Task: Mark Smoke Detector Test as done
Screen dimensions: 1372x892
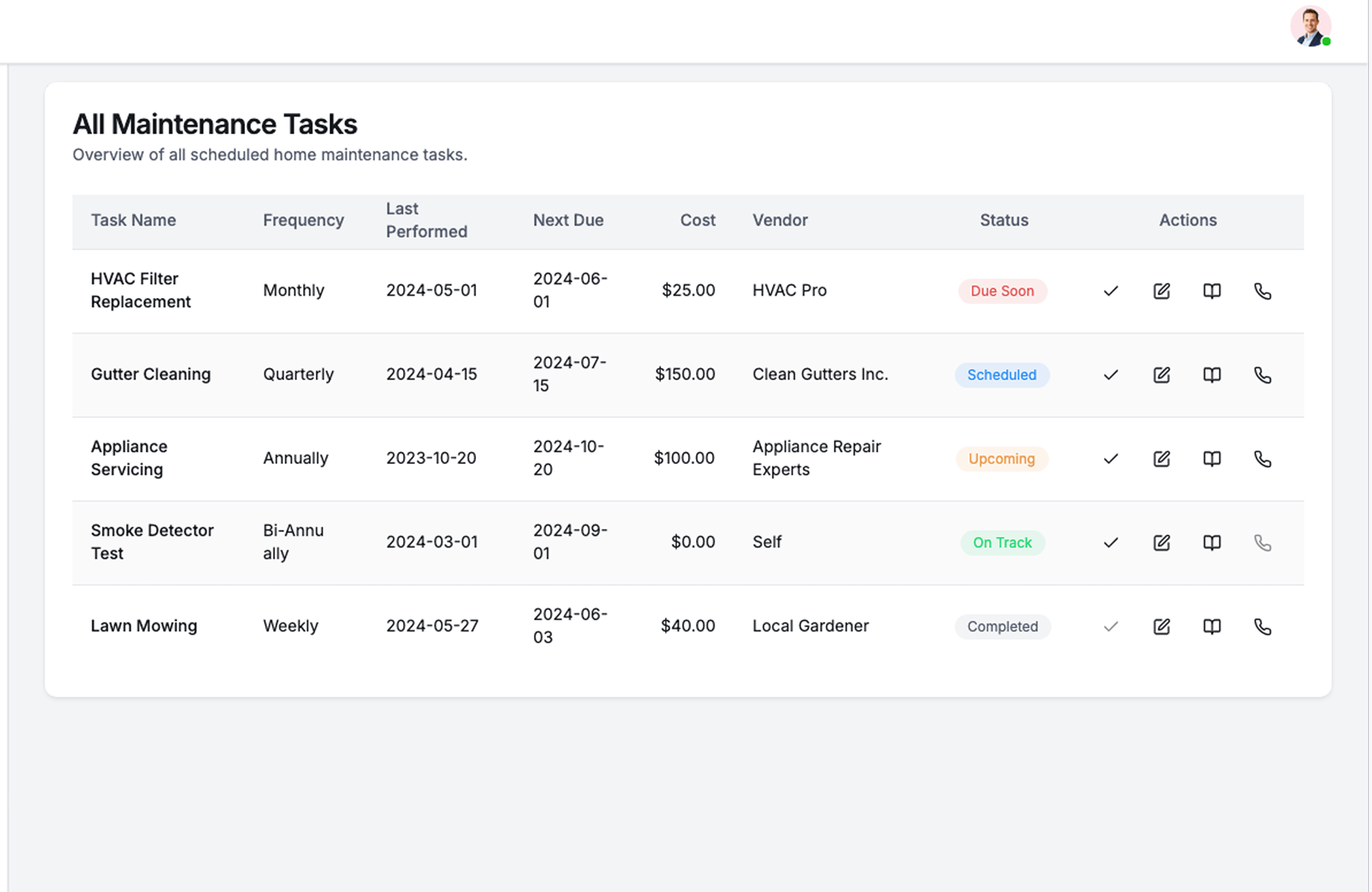Action: pyautogui.click(x=1110, y=542)
